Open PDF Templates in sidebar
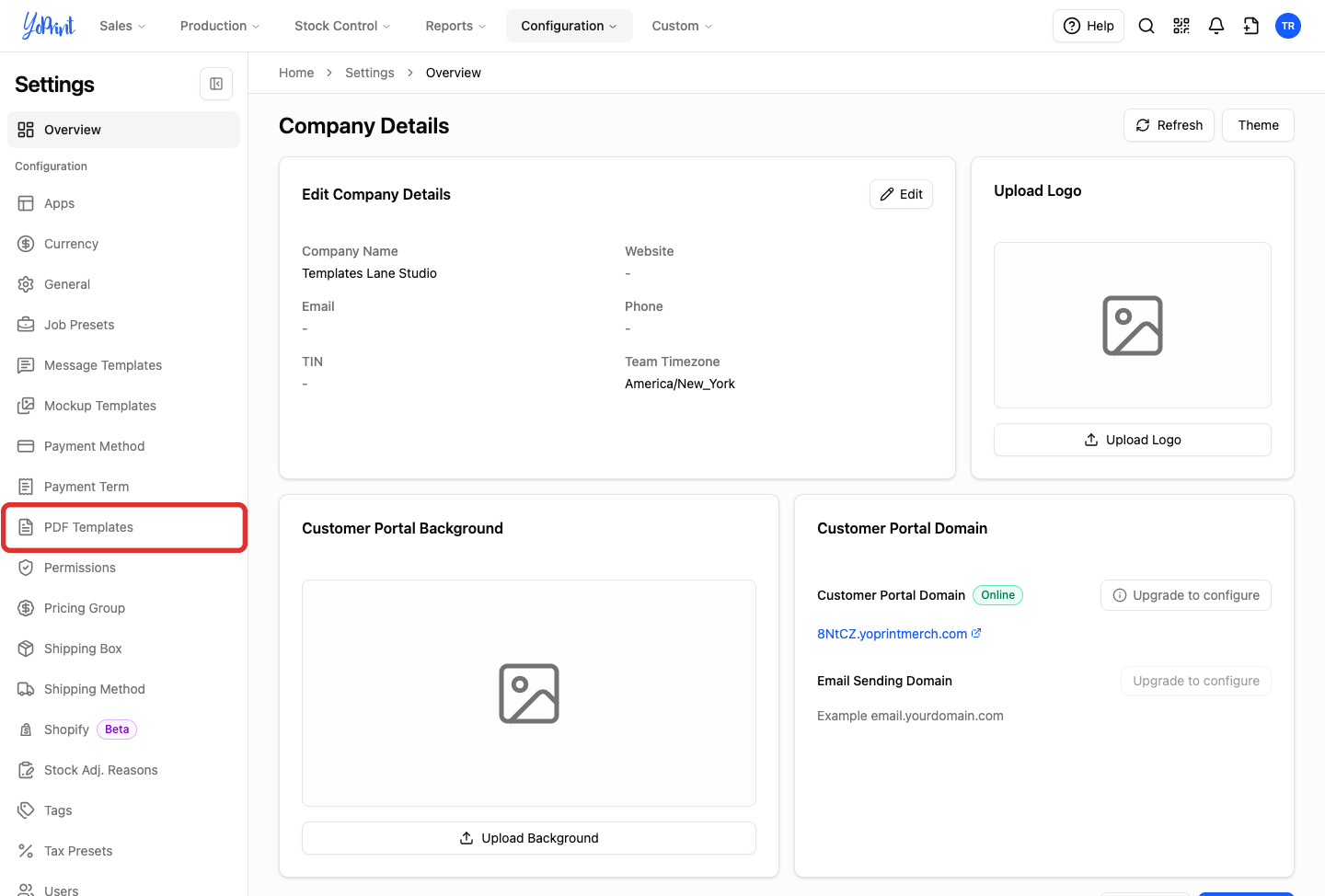The width and height of the screenshot is (1325, 896). (x=123, y=527)
